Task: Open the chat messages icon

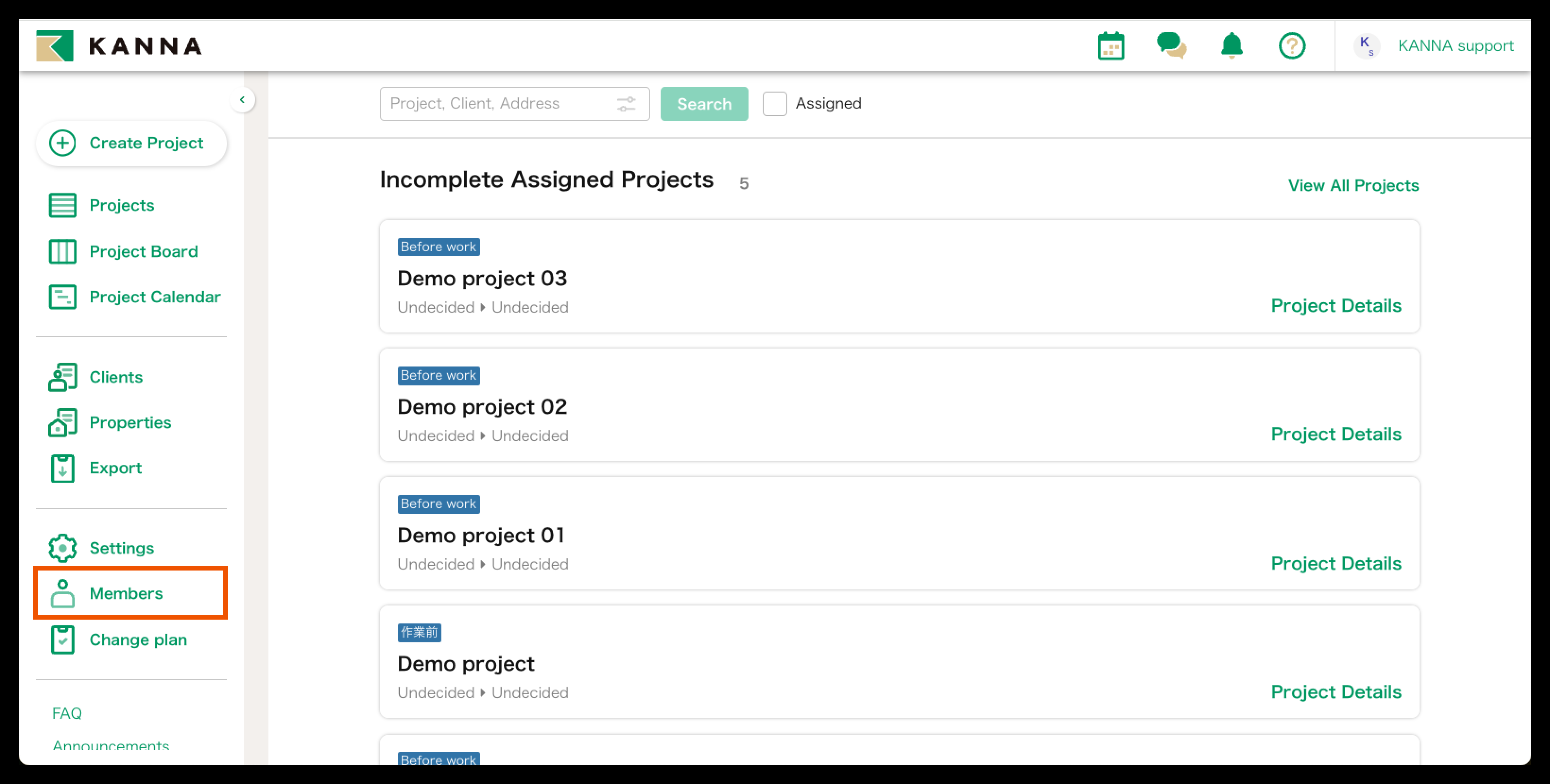Action: click(x=1171, y=46)
